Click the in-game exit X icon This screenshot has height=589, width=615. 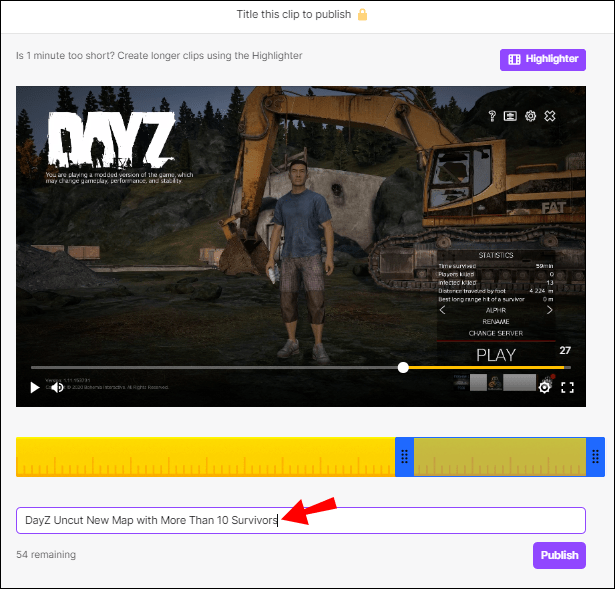click(549, 116)
